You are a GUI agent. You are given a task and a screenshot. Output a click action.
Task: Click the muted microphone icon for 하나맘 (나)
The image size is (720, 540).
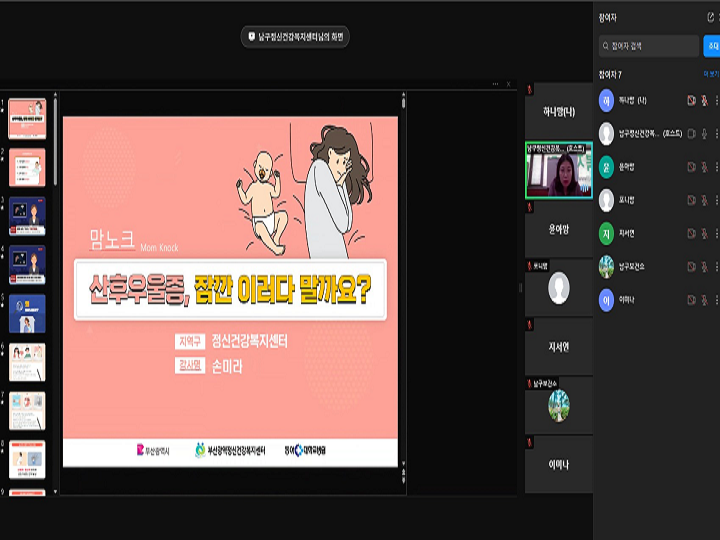coord(704,100)
